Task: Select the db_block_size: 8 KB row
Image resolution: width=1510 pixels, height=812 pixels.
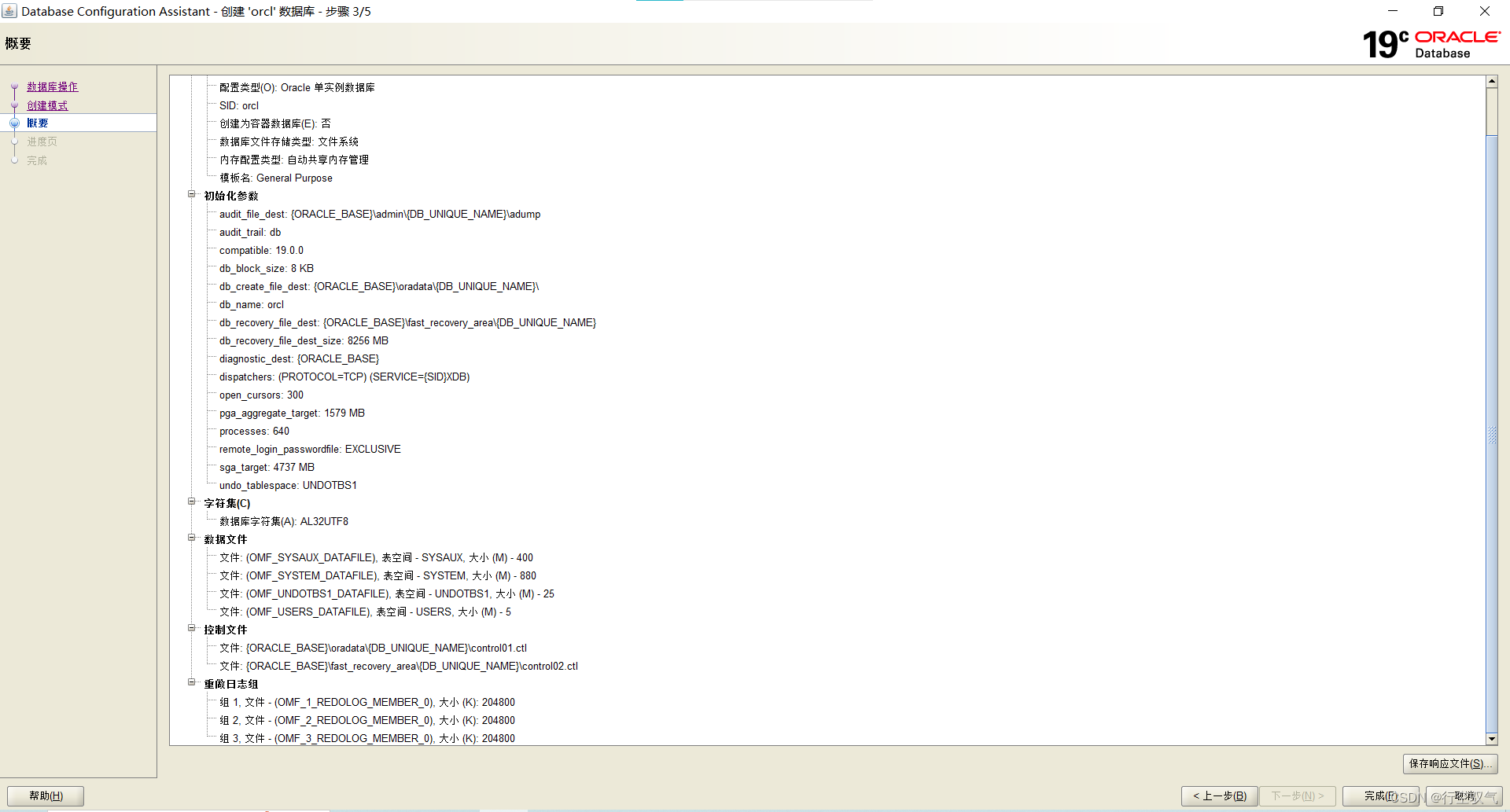Action: [x=267, y=268]
